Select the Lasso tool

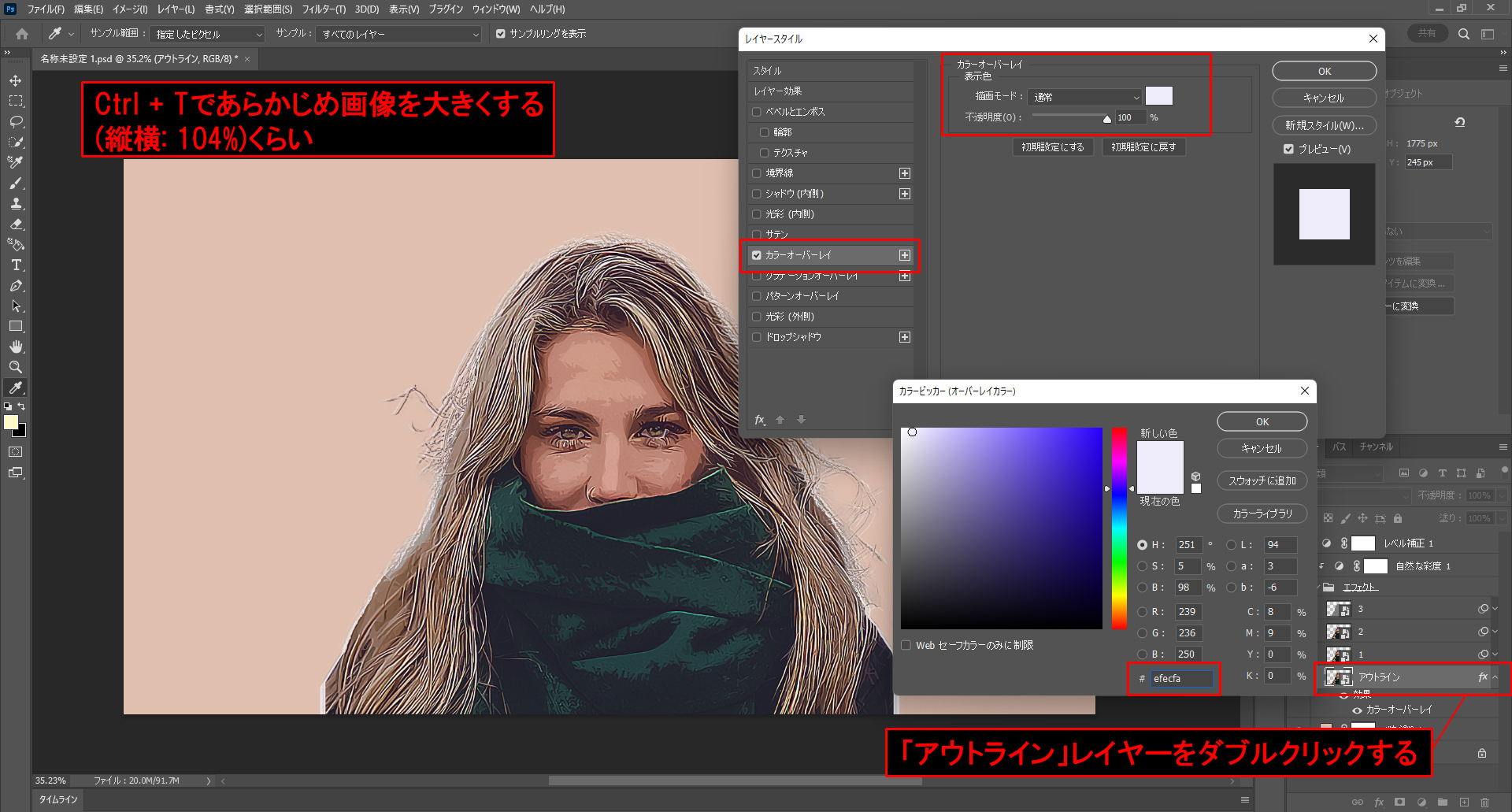(x=16, y=122)
